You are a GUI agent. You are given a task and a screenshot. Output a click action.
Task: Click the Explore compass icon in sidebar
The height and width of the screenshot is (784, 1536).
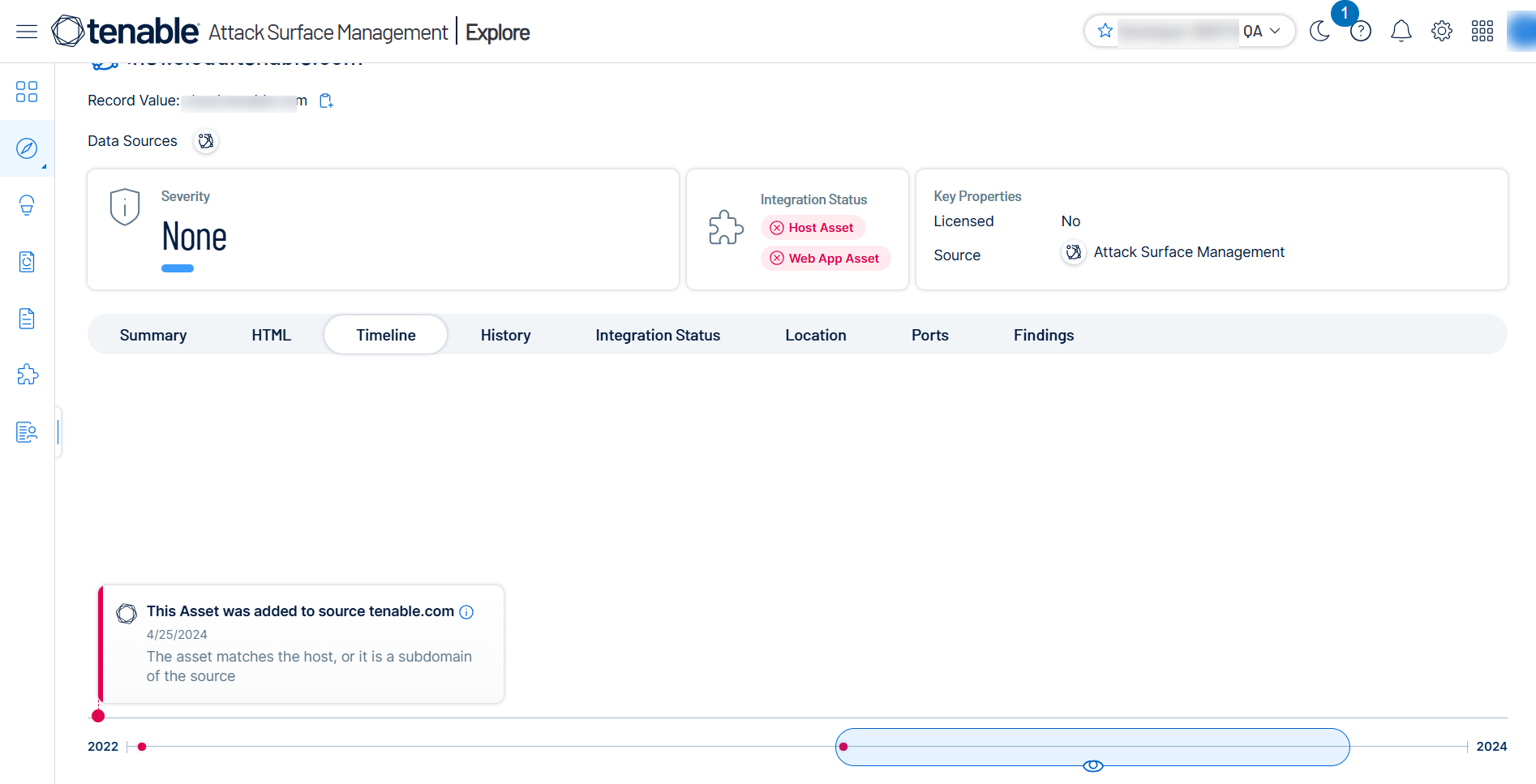(x=27, y=148)
